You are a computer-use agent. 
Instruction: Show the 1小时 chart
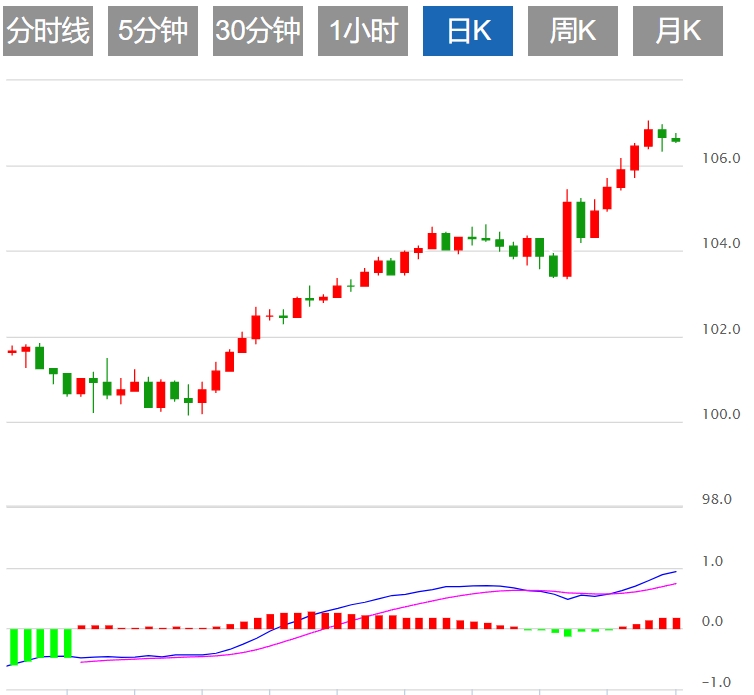(x=363, y=31)
